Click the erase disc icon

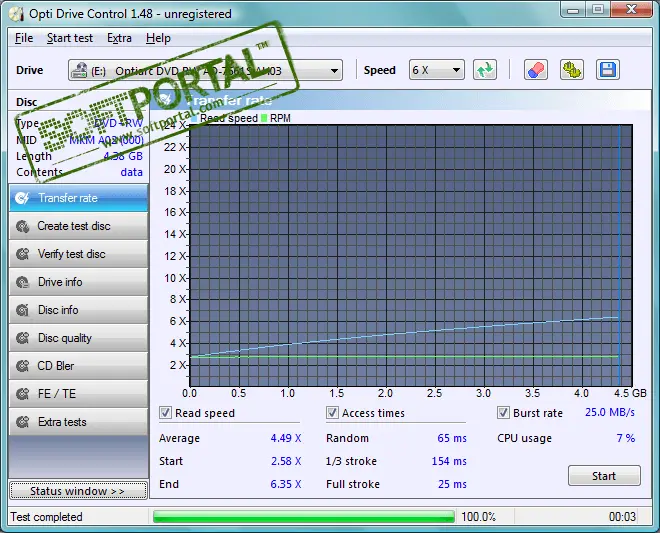click(x=536, y=70)
